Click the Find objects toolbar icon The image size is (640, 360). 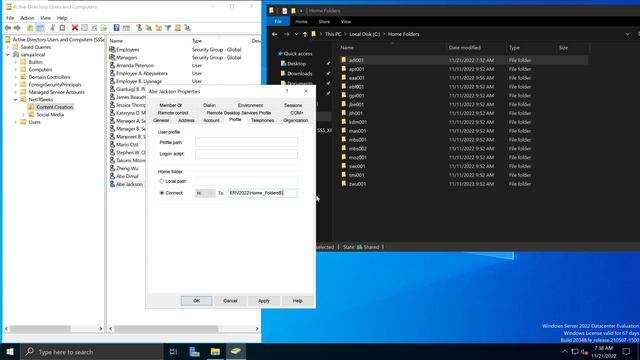point(178,28)
